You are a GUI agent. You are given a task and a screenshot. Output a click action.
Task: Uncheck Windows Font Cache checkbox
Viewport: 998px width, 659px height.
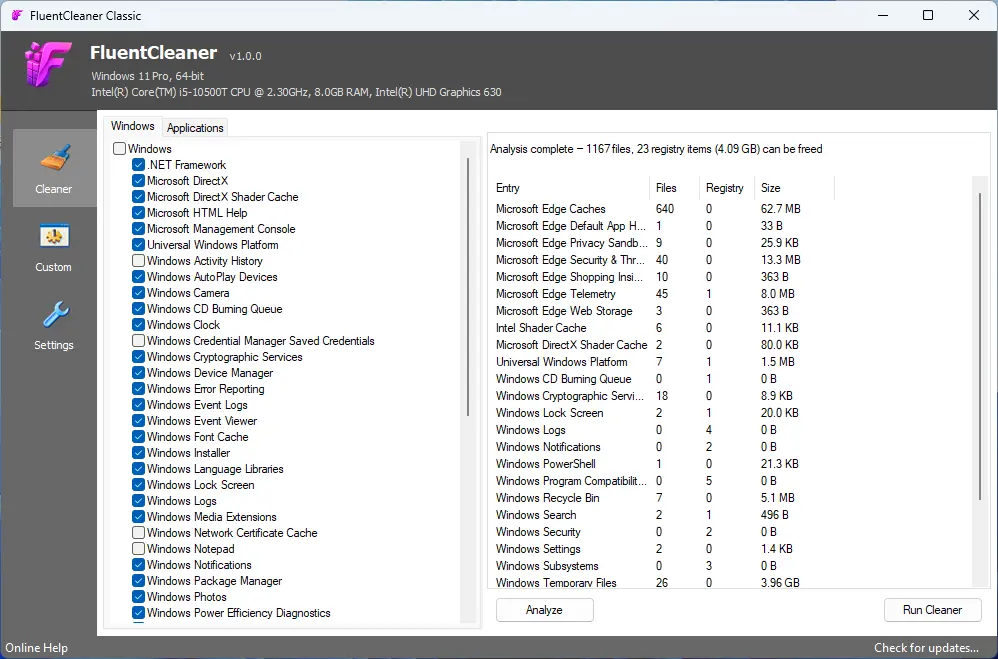[x=138, y=436]
